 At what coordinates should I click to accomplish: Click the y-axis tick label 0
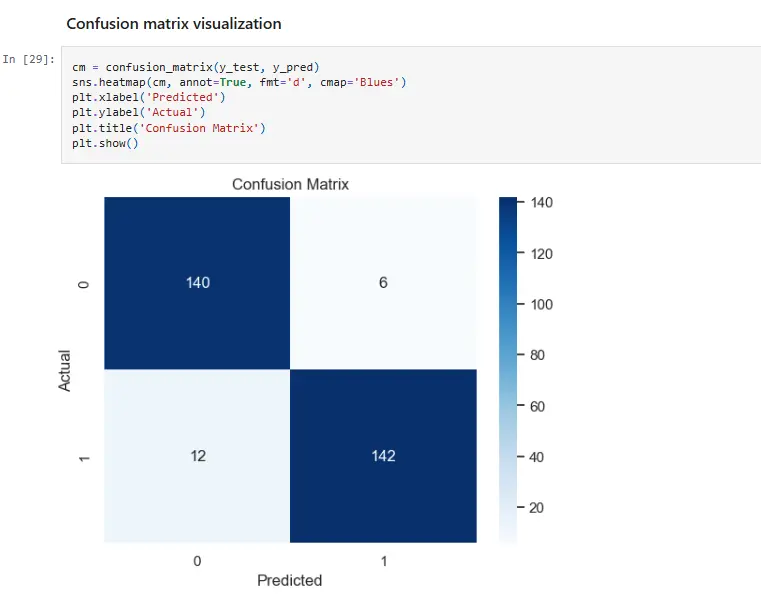pyautogui.click(x=83, y=284)
